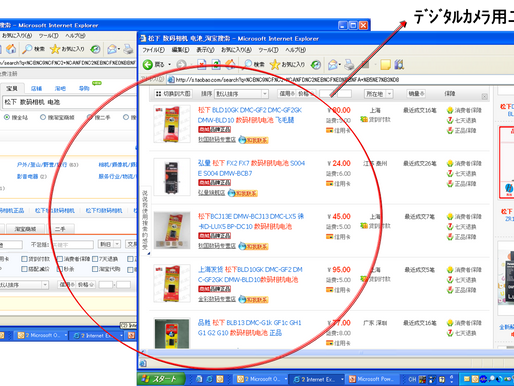Sort results by 销量 sales volume
Screen dimensions: 514x386
click(416, 94)
